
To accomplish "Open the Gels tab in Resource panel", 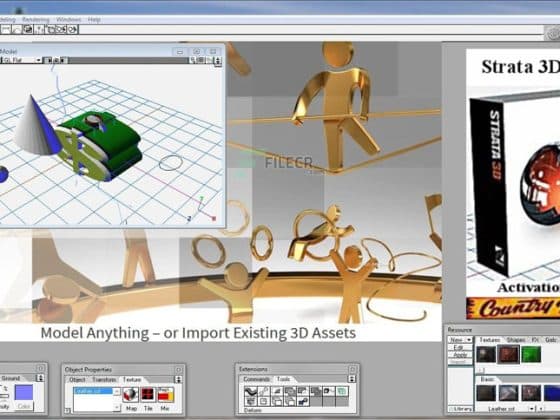I will (550, 340).
